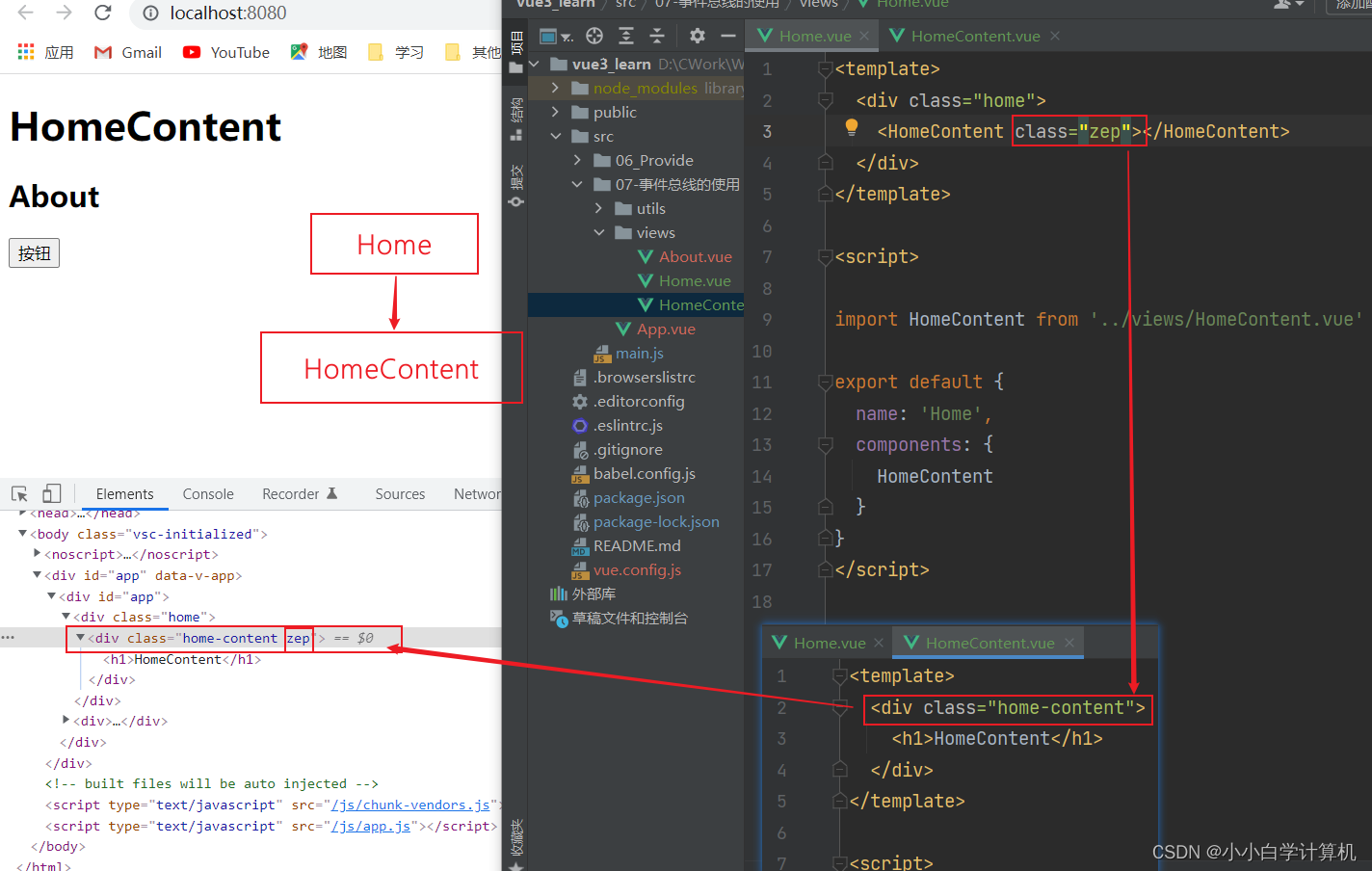Collapse the vue3_learn project root

coord(534,64)
